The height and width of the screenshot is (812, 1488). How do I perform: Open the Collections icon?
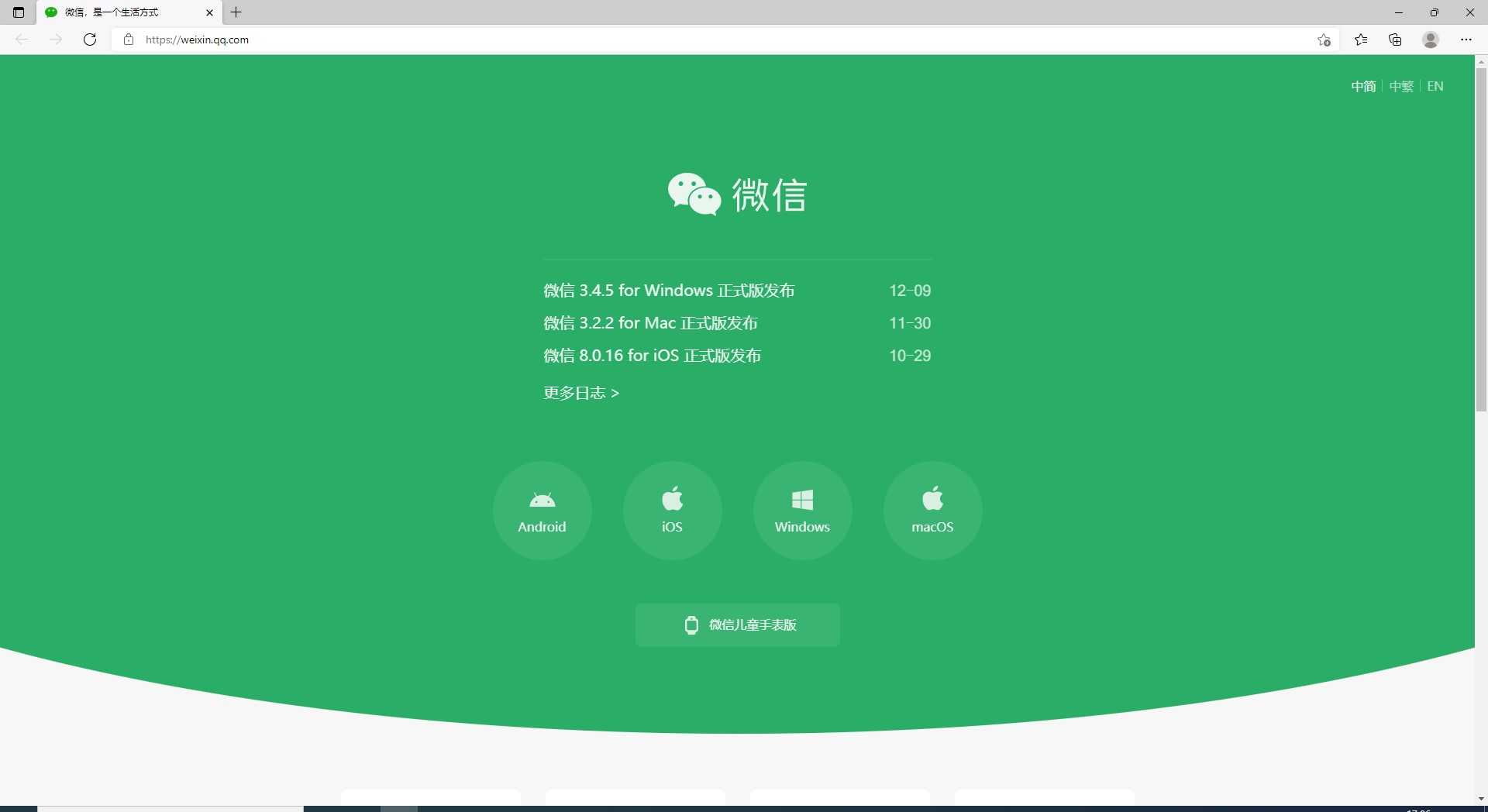(x=1395, y=40)
